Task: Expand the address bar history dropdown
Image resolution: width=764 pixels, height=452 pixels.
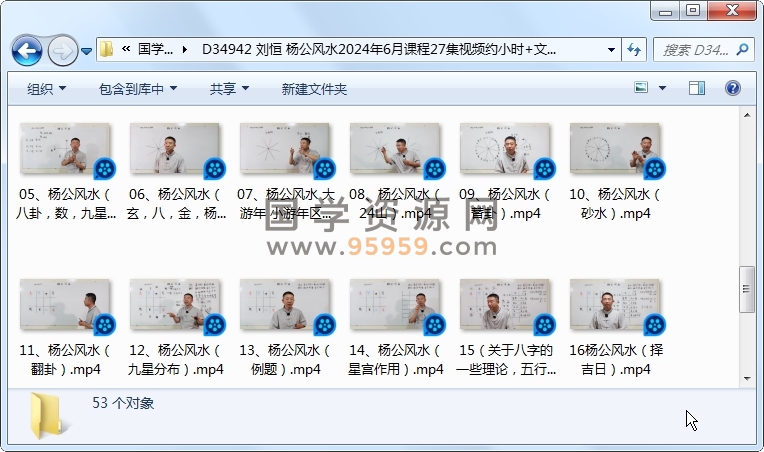Action: point(611,49)
